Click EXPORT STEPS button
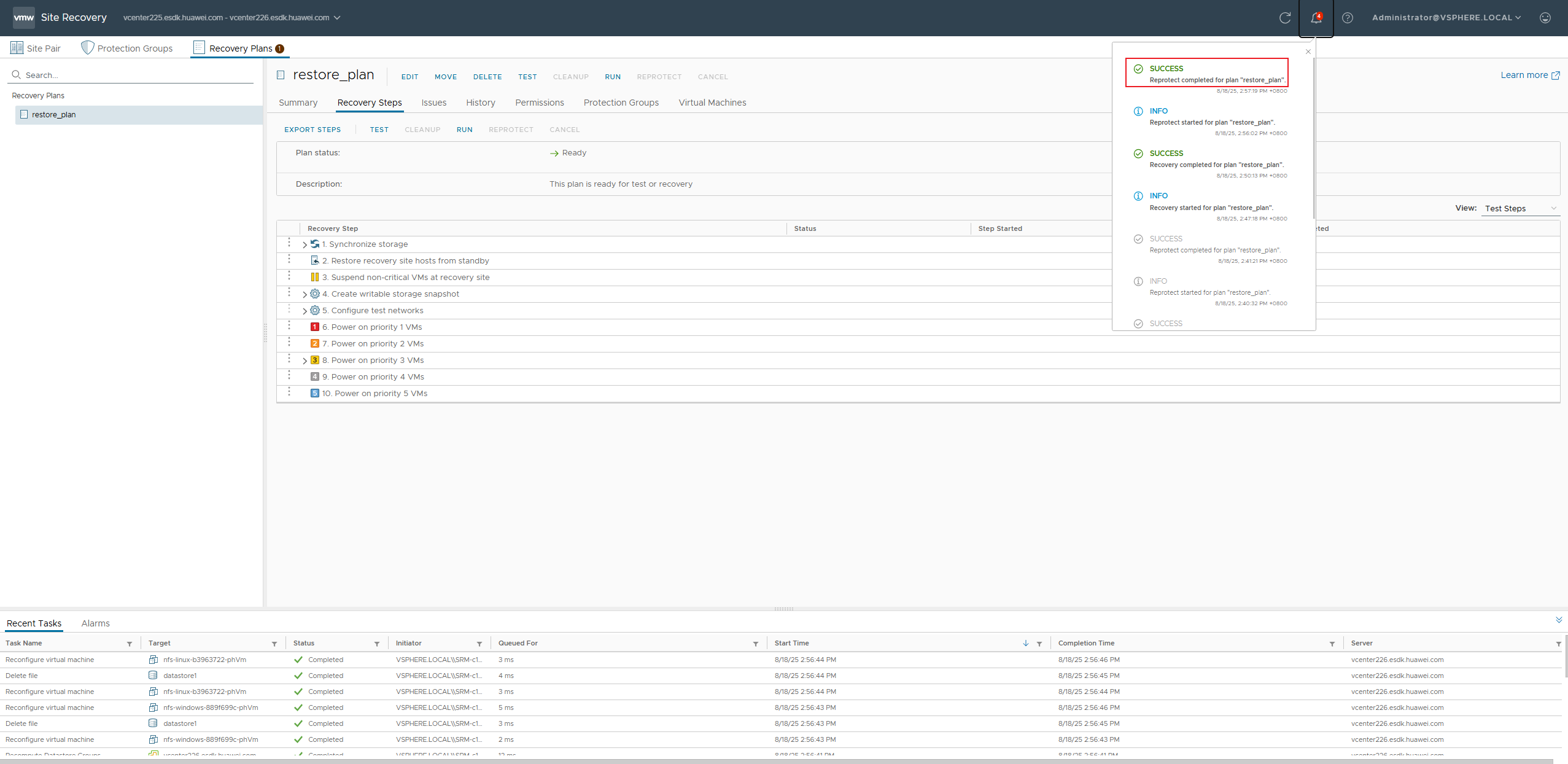The height and width of the screenshot is (764, 1568). (x=312, y=130)
